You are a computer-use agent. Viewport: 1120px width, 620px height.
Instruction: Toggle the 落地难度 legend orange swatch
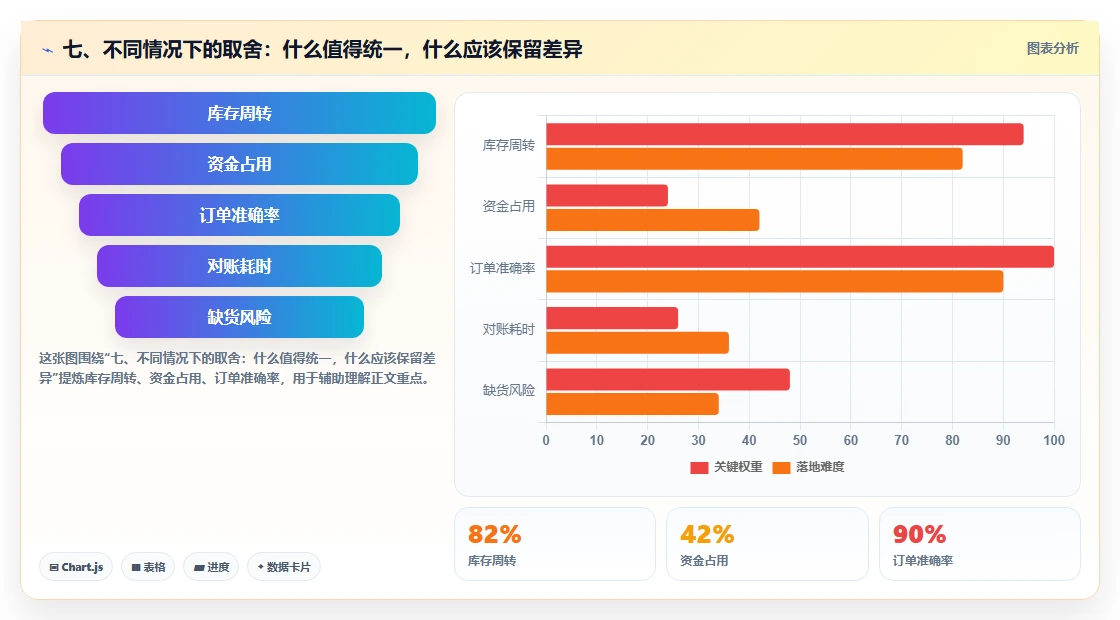click(781, 467)
